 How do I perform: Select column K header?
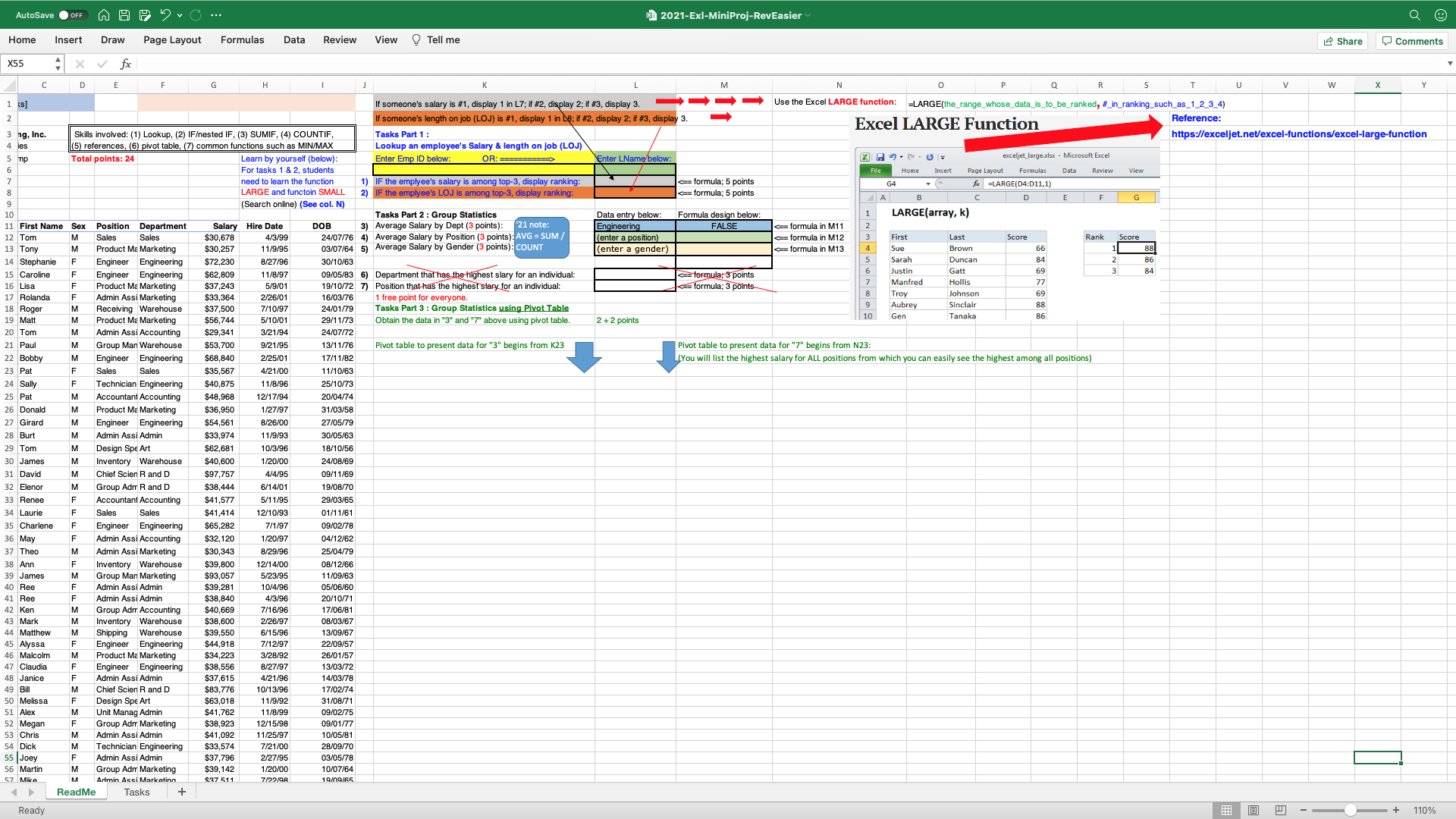point(484,85)
